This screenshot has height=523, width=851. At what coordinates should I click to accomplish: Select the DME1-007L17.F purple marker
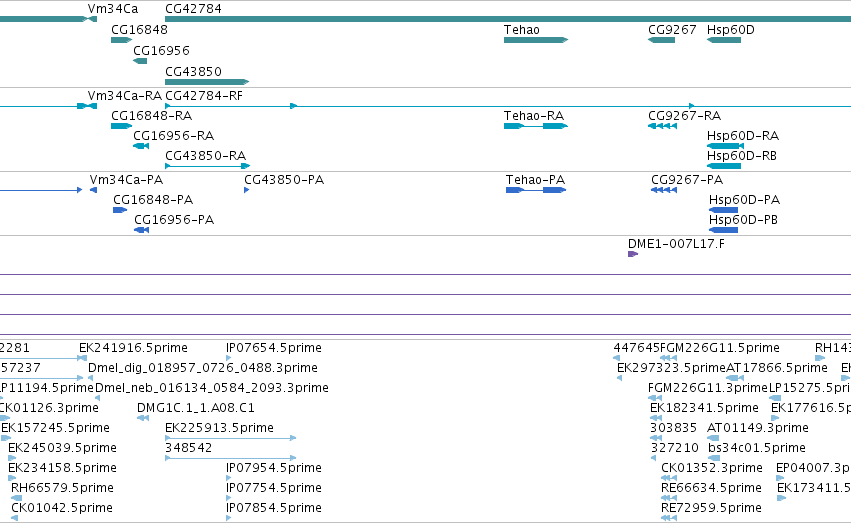[633, 254]
